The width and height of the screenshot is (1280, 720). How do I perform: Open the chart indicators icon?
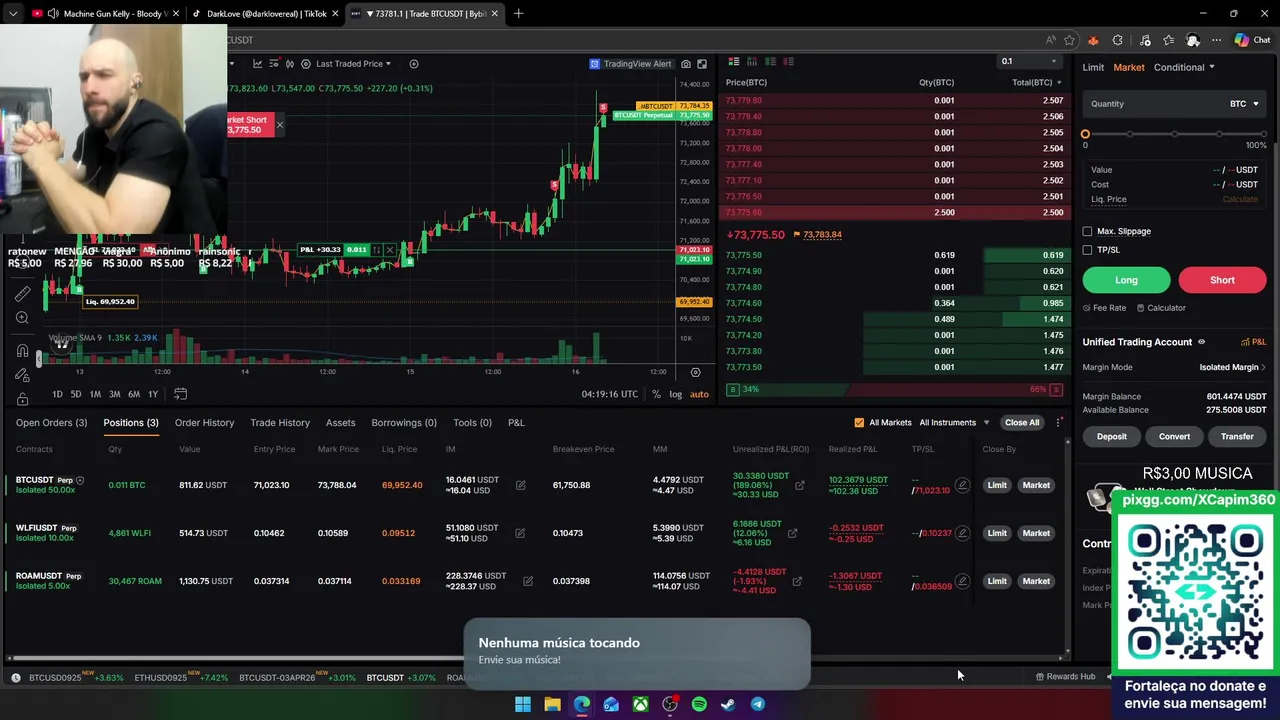coord(257,63)
